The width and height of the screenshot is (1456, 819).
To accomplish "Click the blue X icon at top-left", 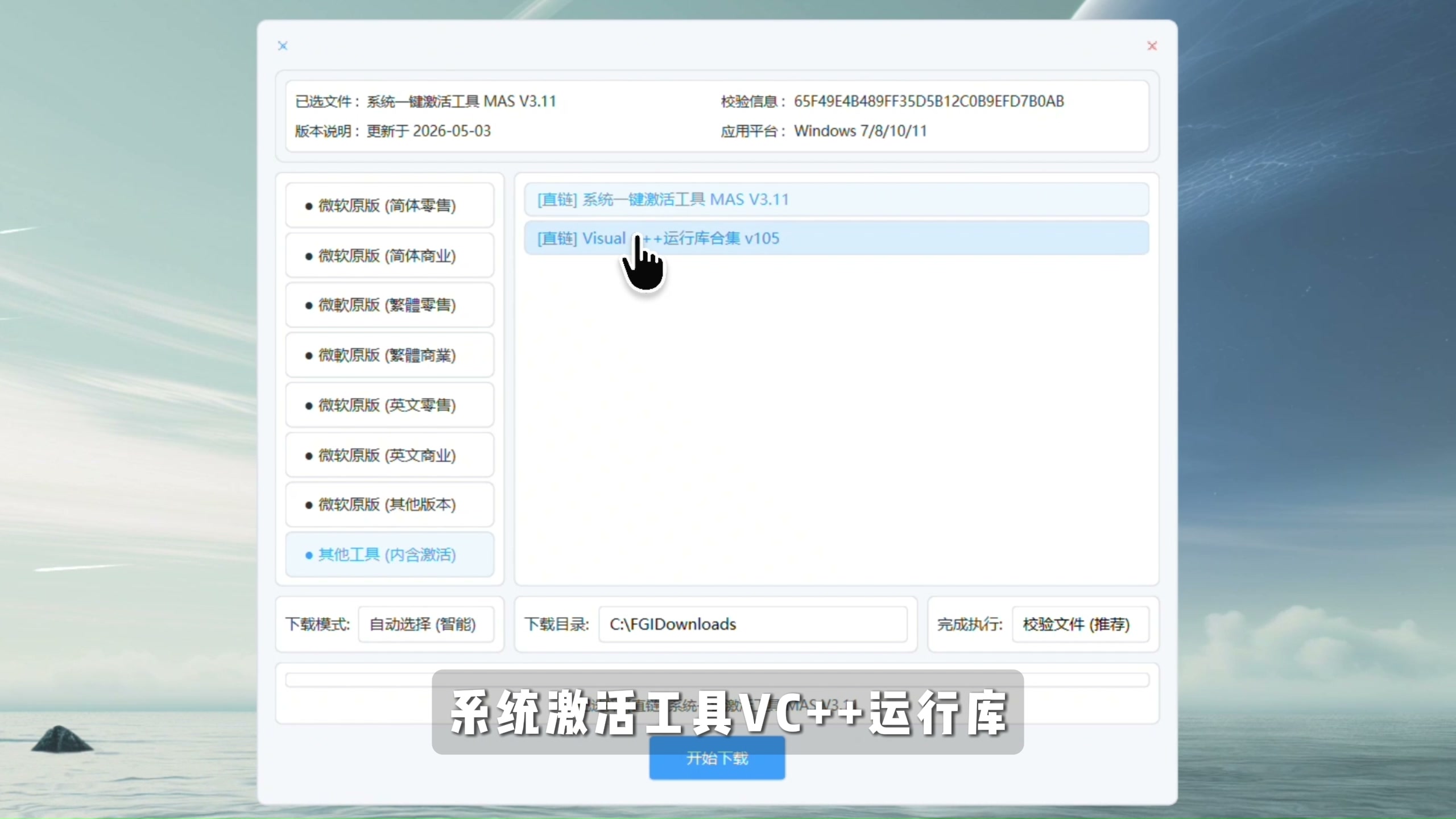I will tap(283, 45).
